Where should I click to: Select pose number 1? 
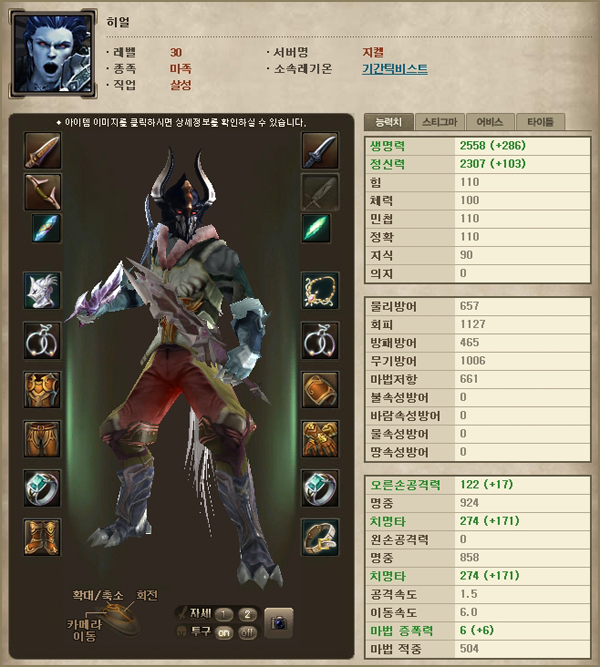pos(224,614)
